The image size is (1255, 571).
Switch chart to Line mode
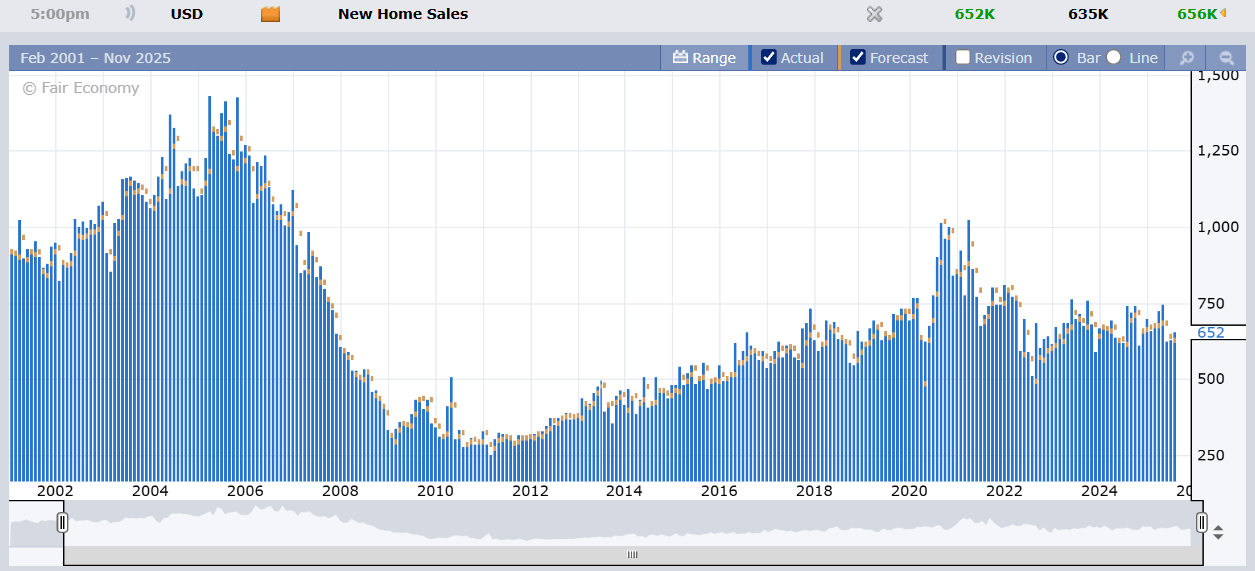point(1114,58)
